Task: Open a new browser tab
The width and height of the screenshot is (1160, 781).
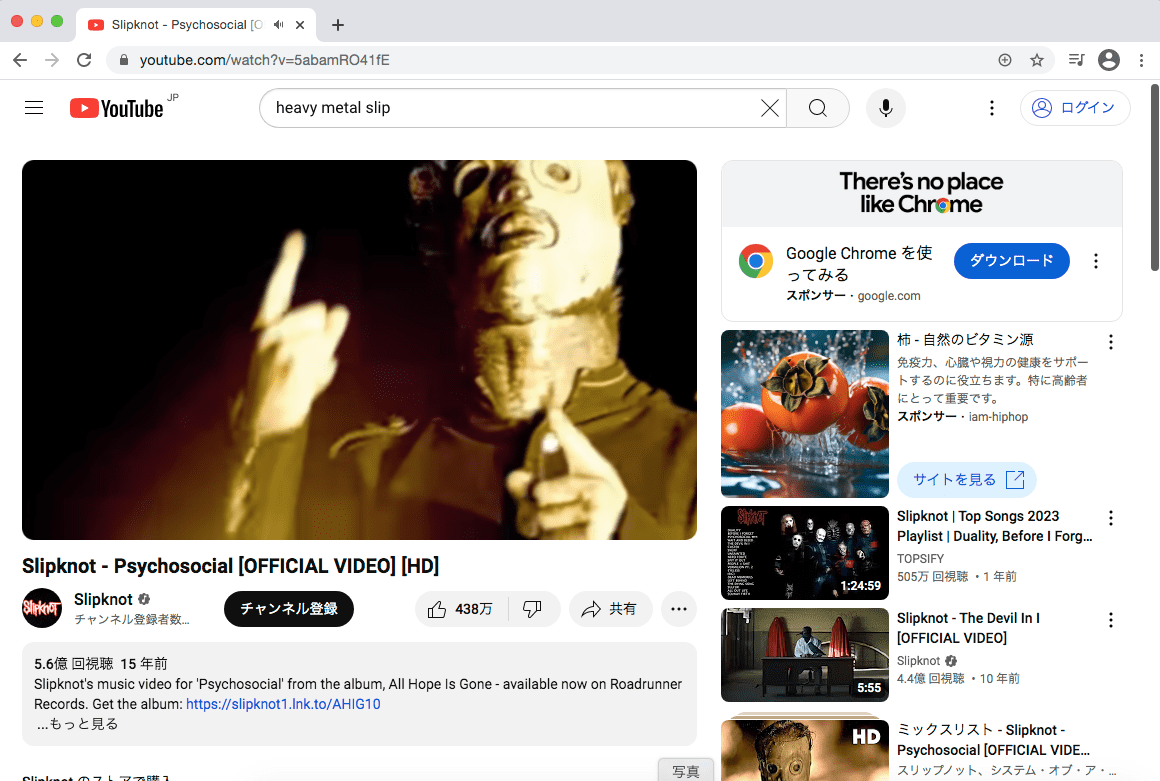Action: 338,25
